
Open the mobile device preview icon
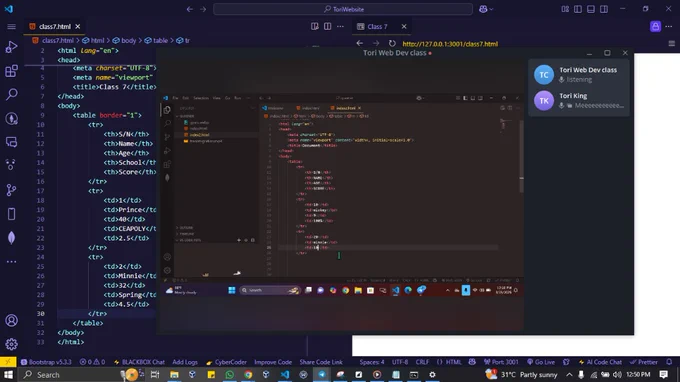pyautogui.click(x=11, y=214)
